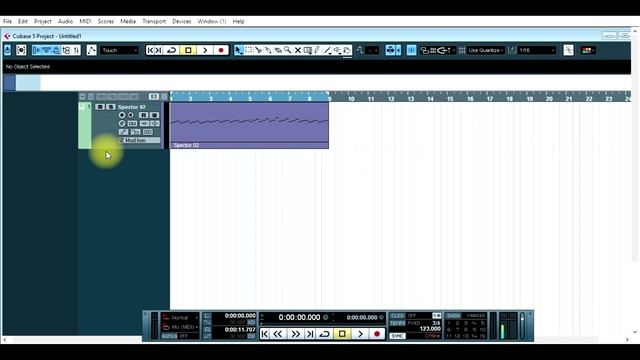Open the Mixer icon in toolbar

pyautogui.click(x=76, y=50)
